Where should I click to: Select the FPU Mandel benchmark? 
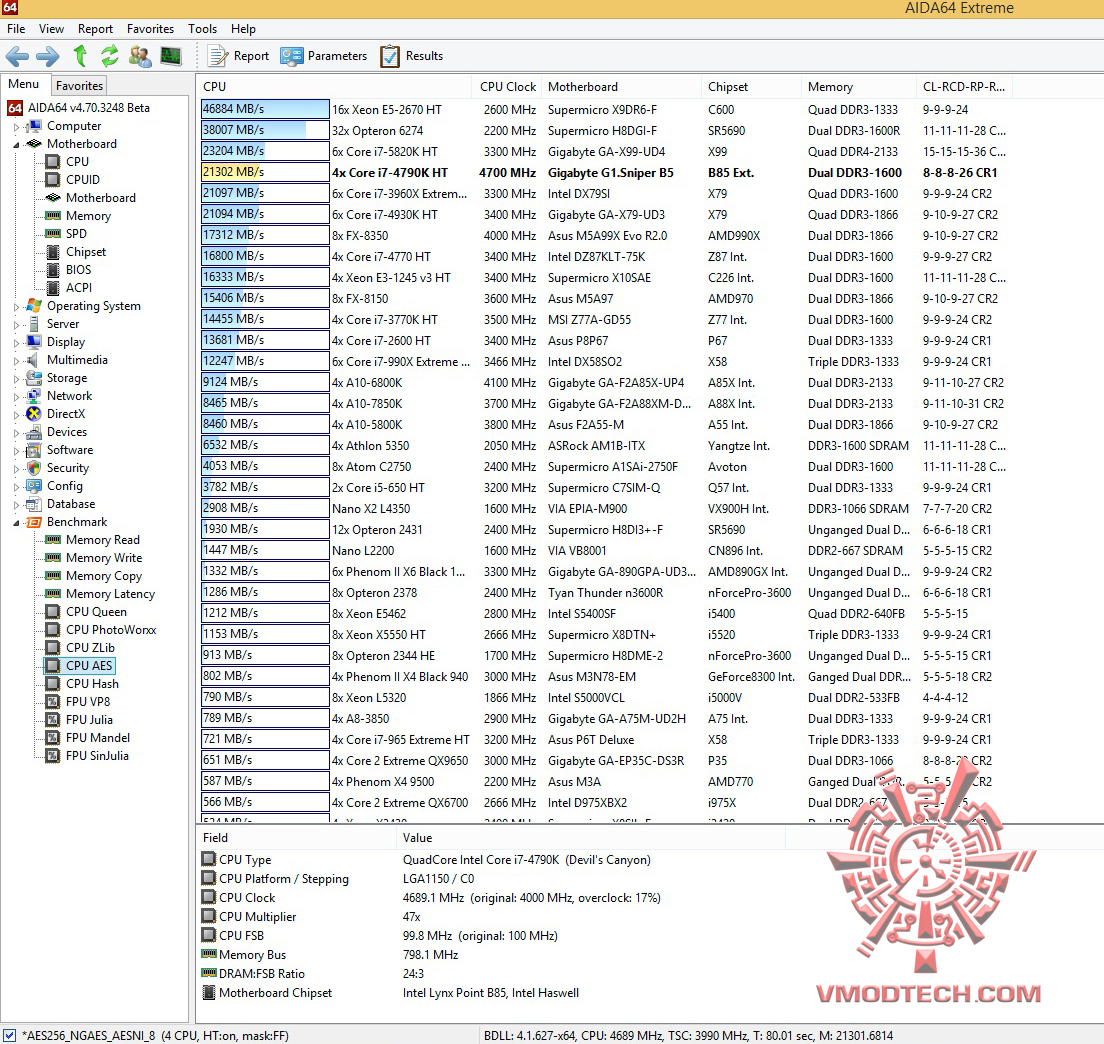98,737
